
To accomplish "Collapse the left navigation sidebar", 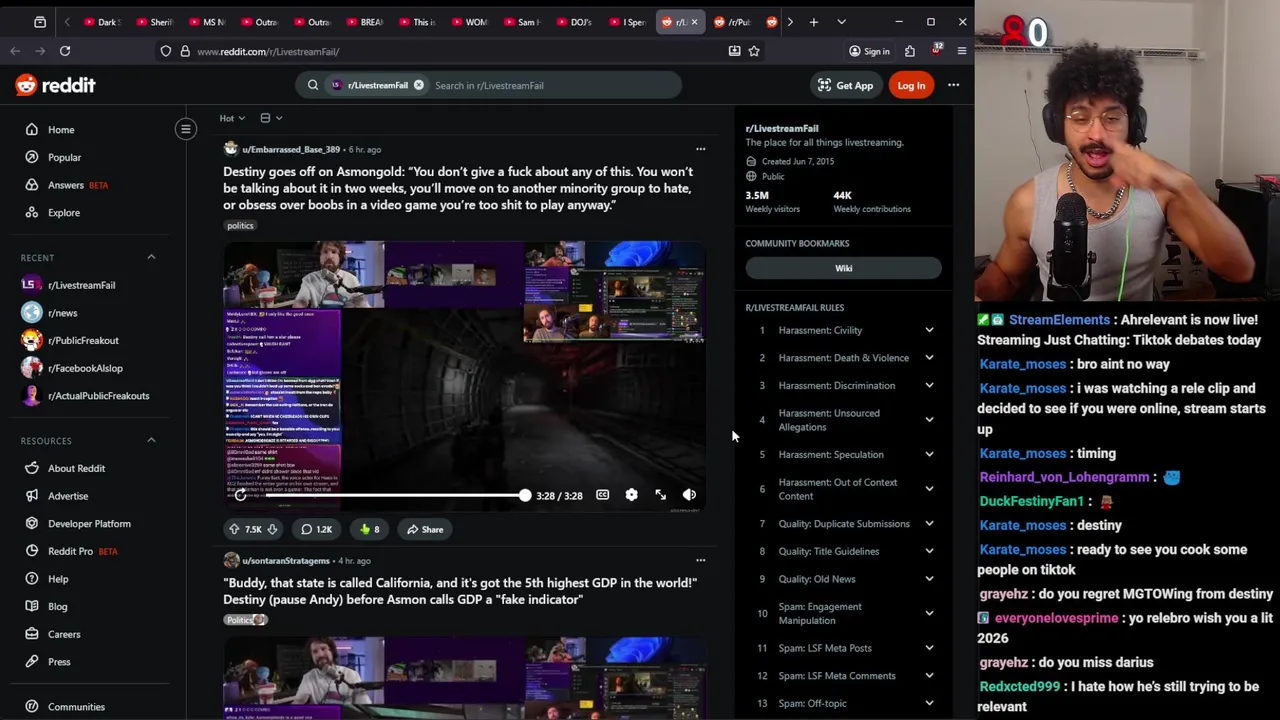I will pyautogui.click(x=186, y=129).
